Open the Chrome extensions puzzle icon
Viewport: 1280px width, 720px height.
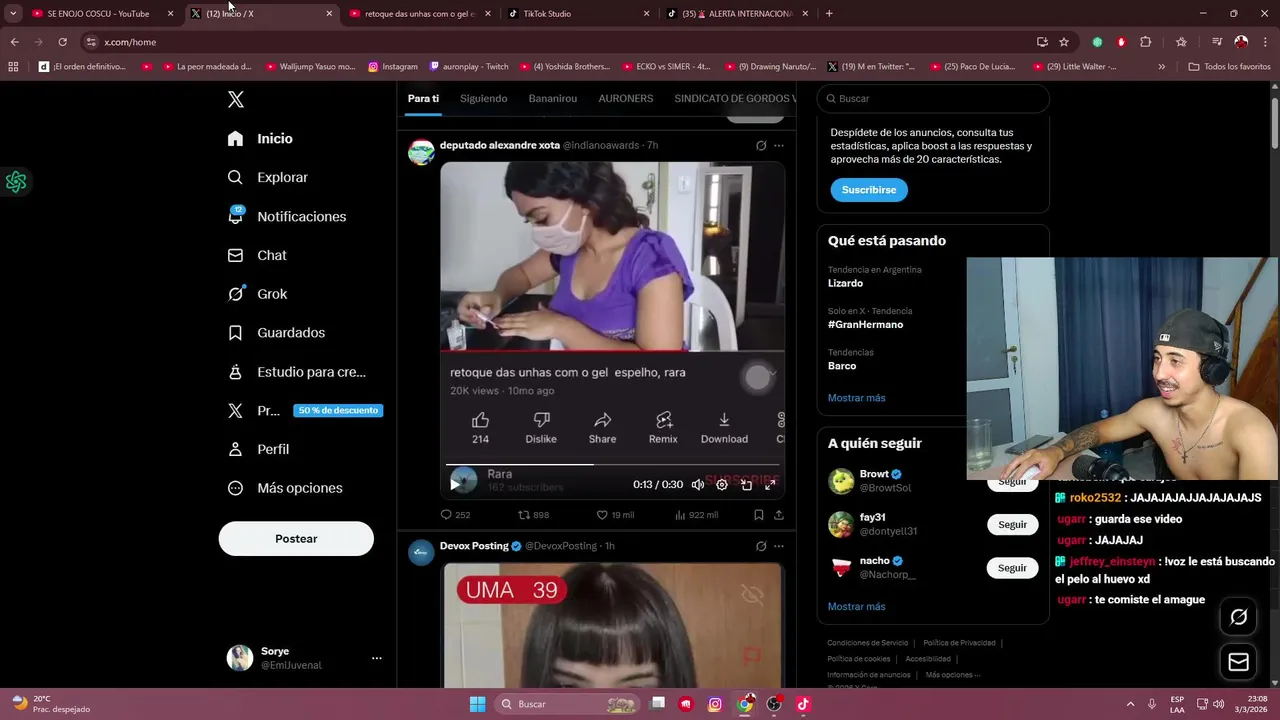coord(1146,42)
